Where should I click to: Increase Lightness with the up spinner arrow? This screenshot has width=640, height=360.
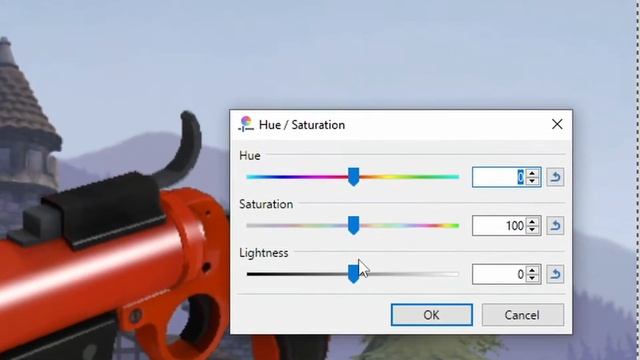[x=532, y=270]
